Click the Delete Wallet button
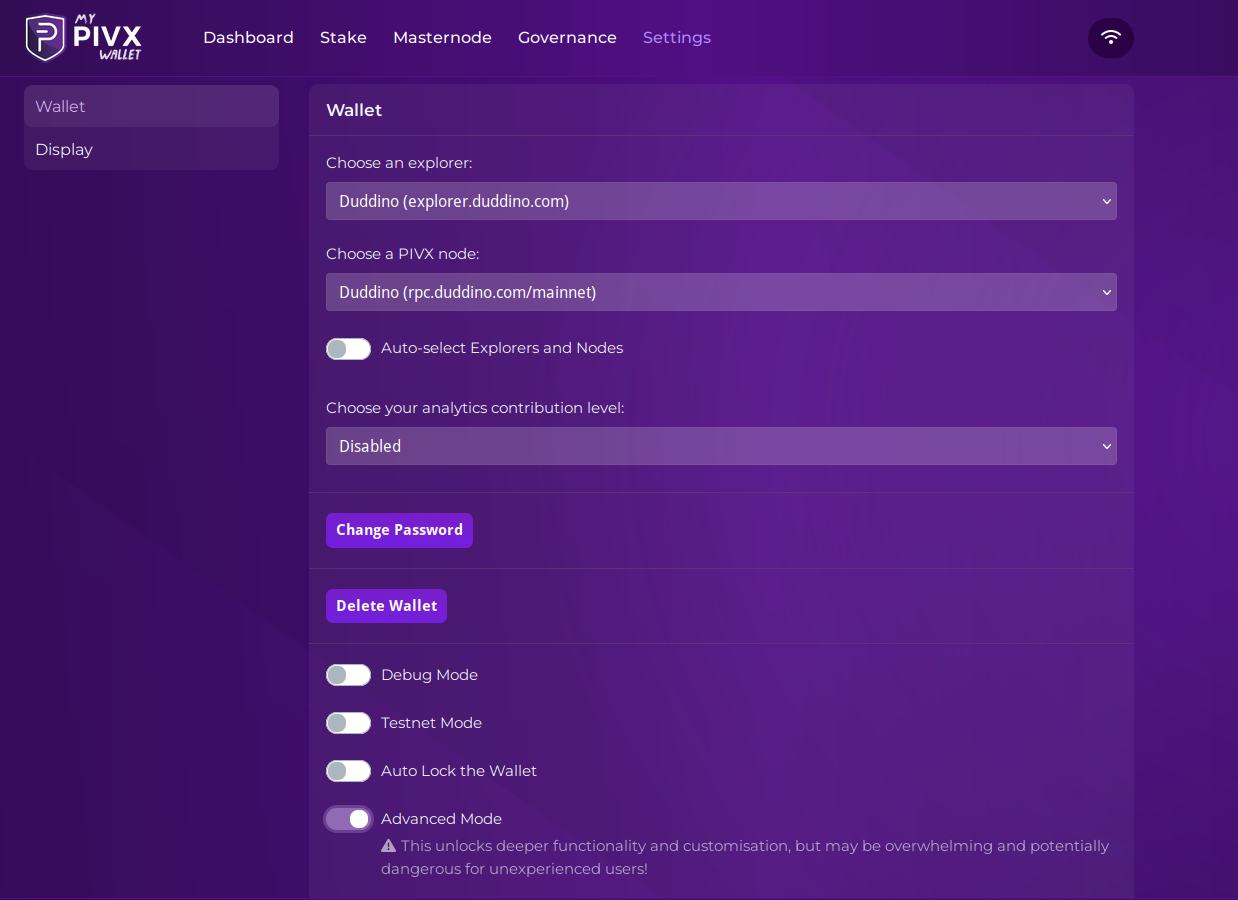 pos(386,606)
